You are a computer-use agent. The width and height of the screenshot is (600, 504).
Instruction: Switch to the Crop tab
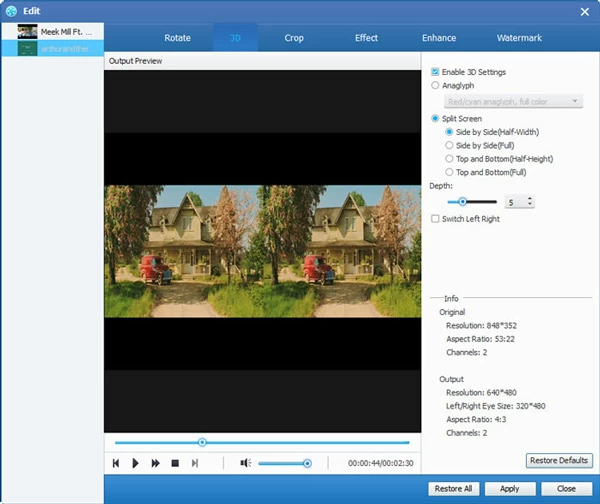(x=294, y=38)
